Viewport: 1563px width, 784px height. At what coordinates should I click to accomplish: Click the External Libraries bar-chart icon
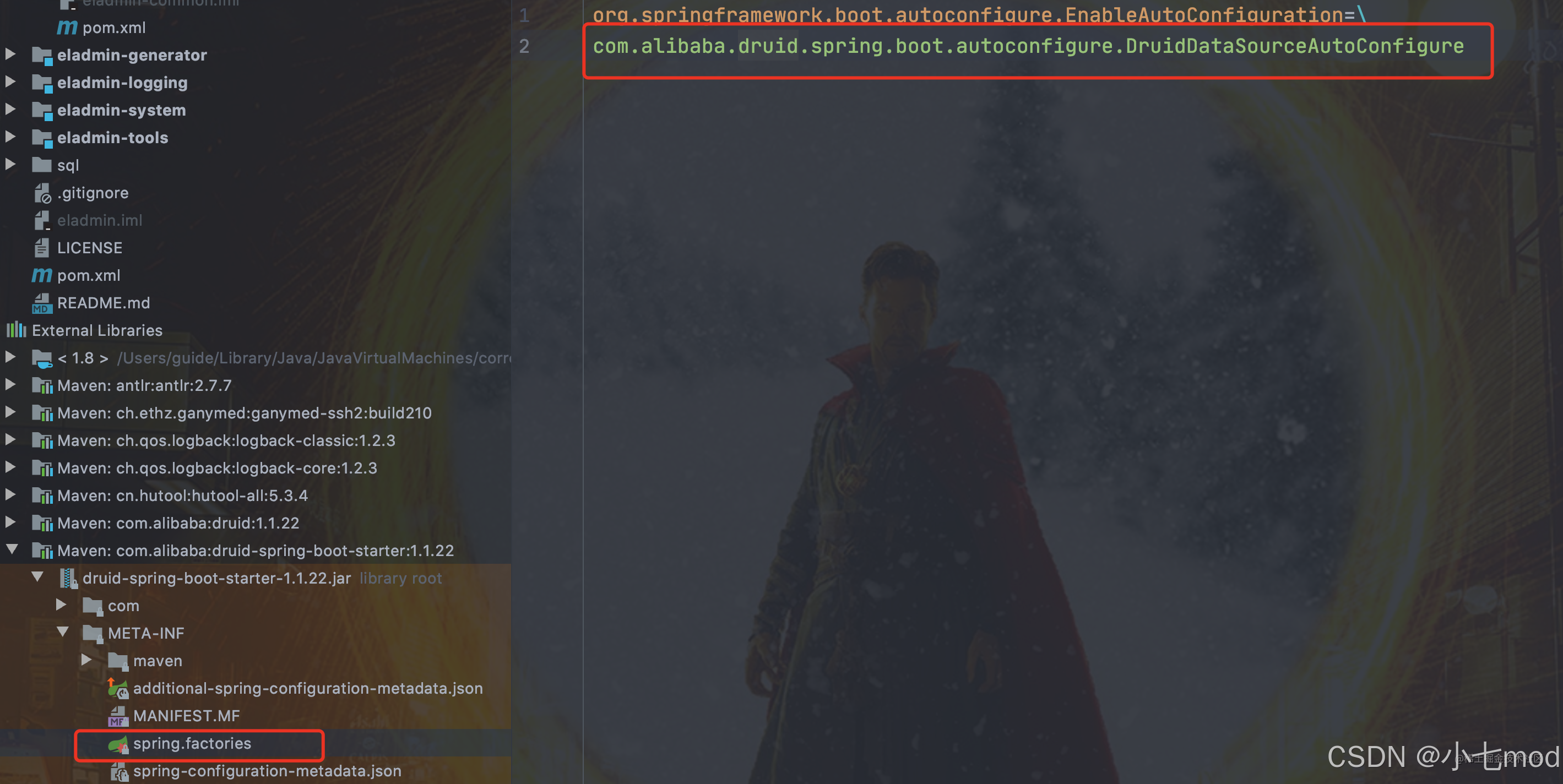tap(17, 330)
